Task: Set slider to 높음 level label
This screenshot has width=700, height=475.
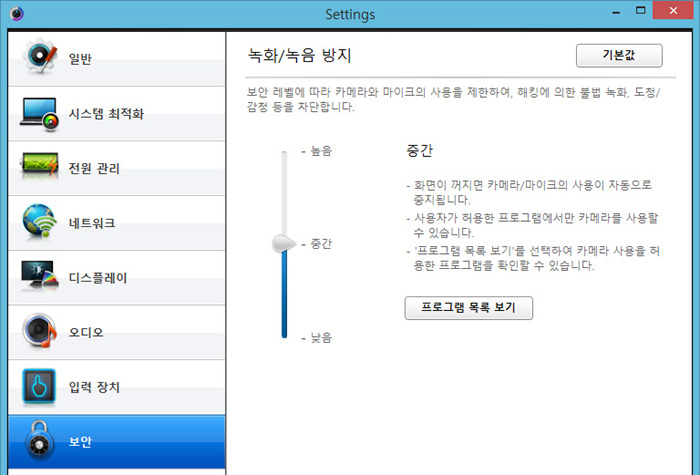Action: [321, 151]
